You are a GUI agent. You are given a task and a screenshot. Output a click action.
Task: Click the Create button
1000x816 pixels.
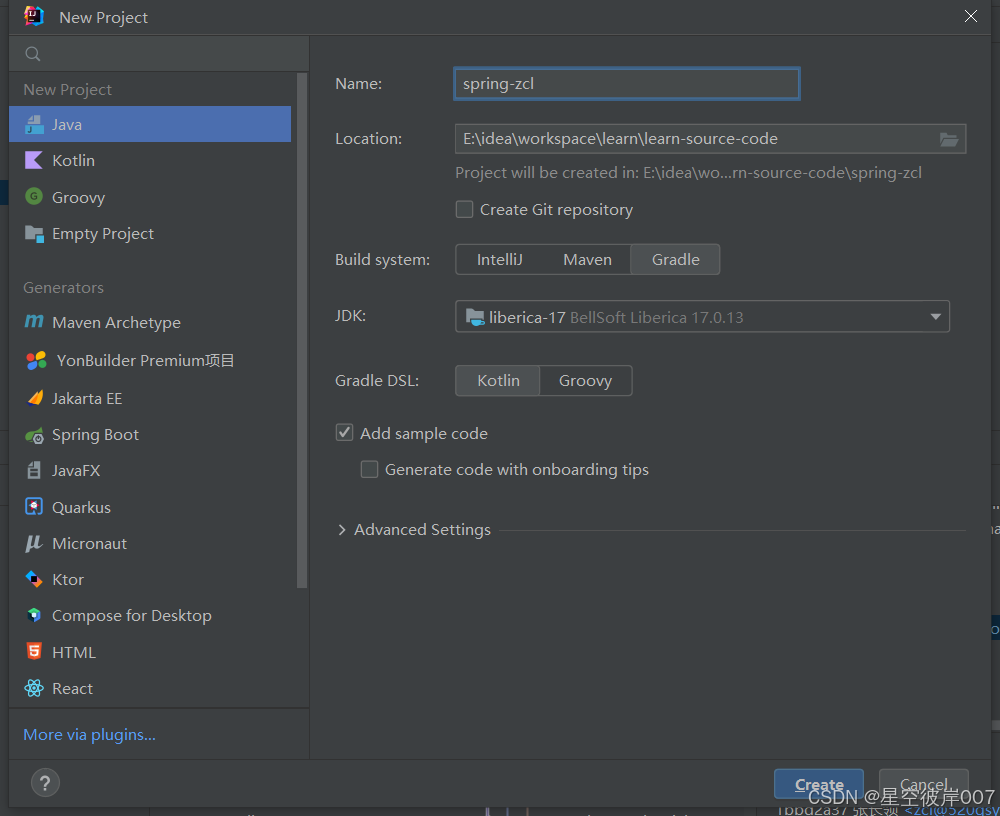[819, 784]
